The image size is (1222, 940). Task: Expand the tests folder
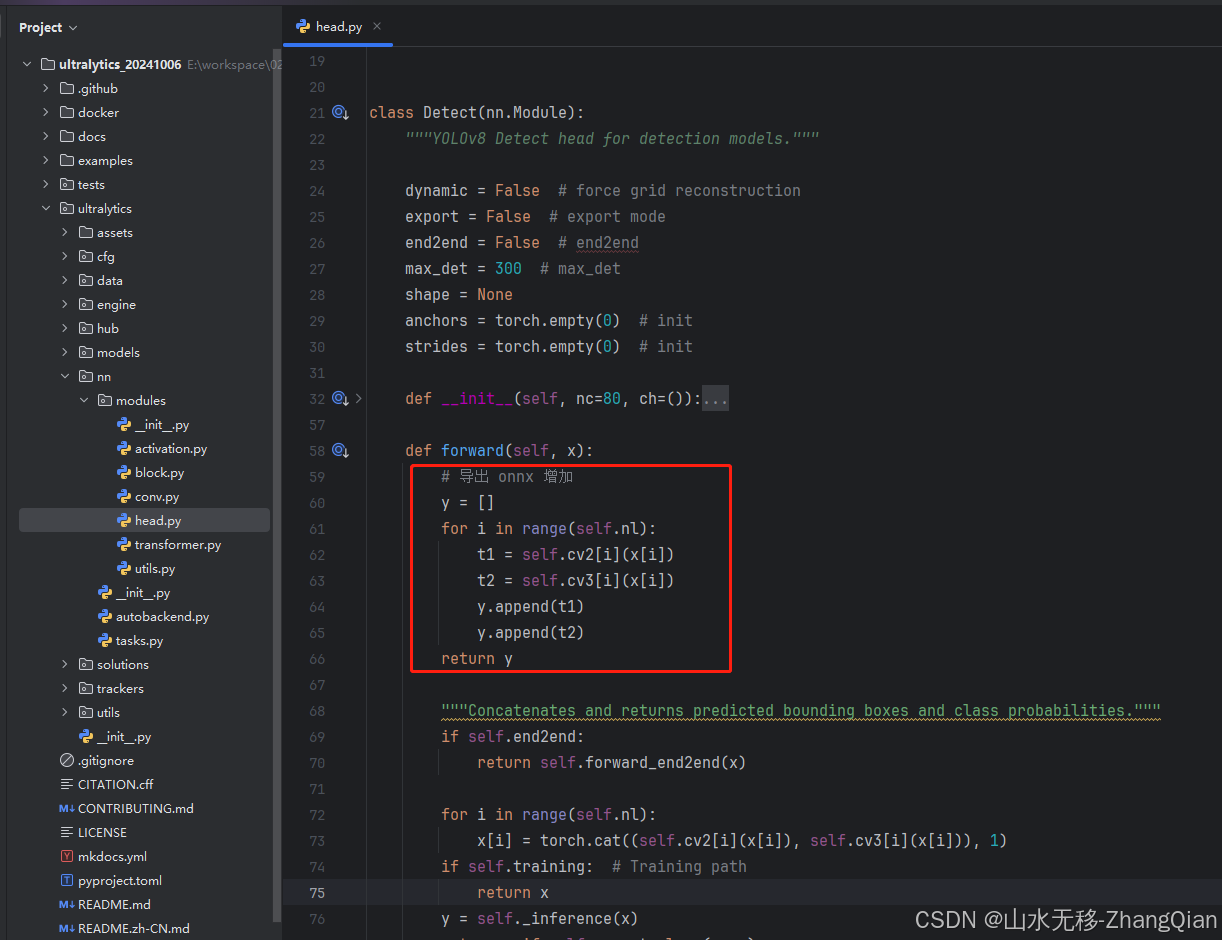pyautogui.click(x=46, y=184)
